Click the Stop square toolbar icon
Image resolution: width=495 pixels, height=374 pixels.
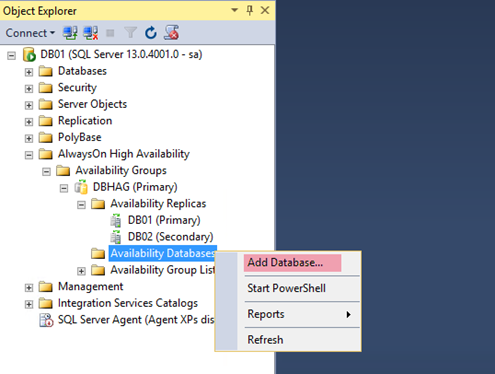(x=110, y=33)
